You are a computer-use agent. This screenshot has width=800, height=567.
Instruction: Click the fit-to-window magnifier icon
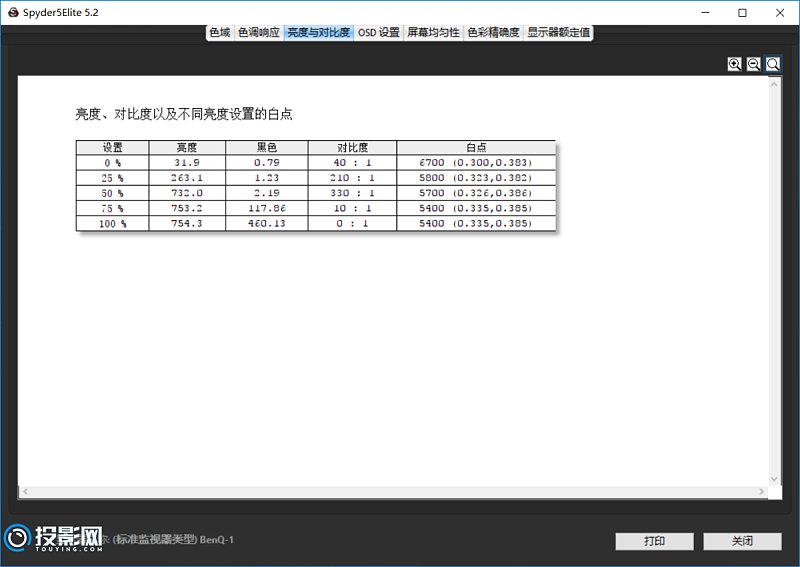pyautogui.click(x=773, y=64)
